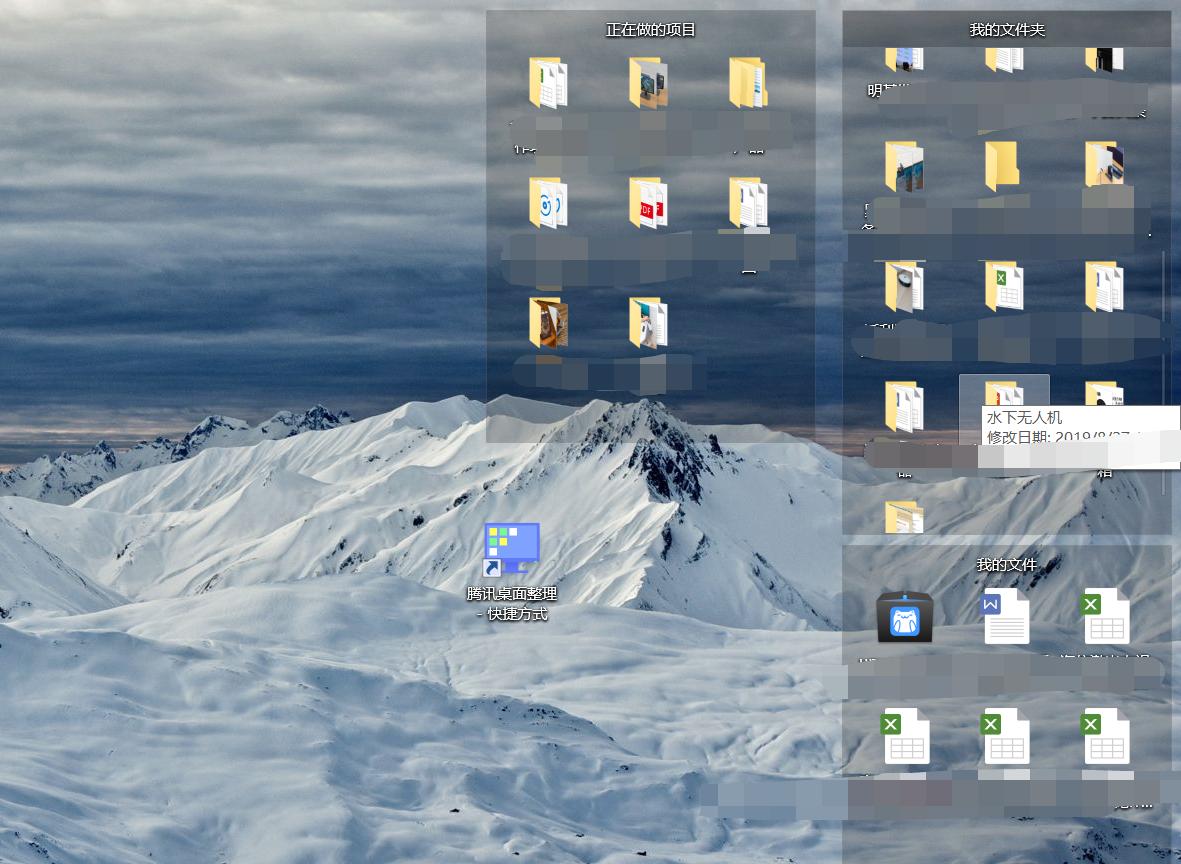The width and height of the screenshot is (1181, 864).
Task: Open the folder showing a computer monitor preview
Action: (648, 82)
